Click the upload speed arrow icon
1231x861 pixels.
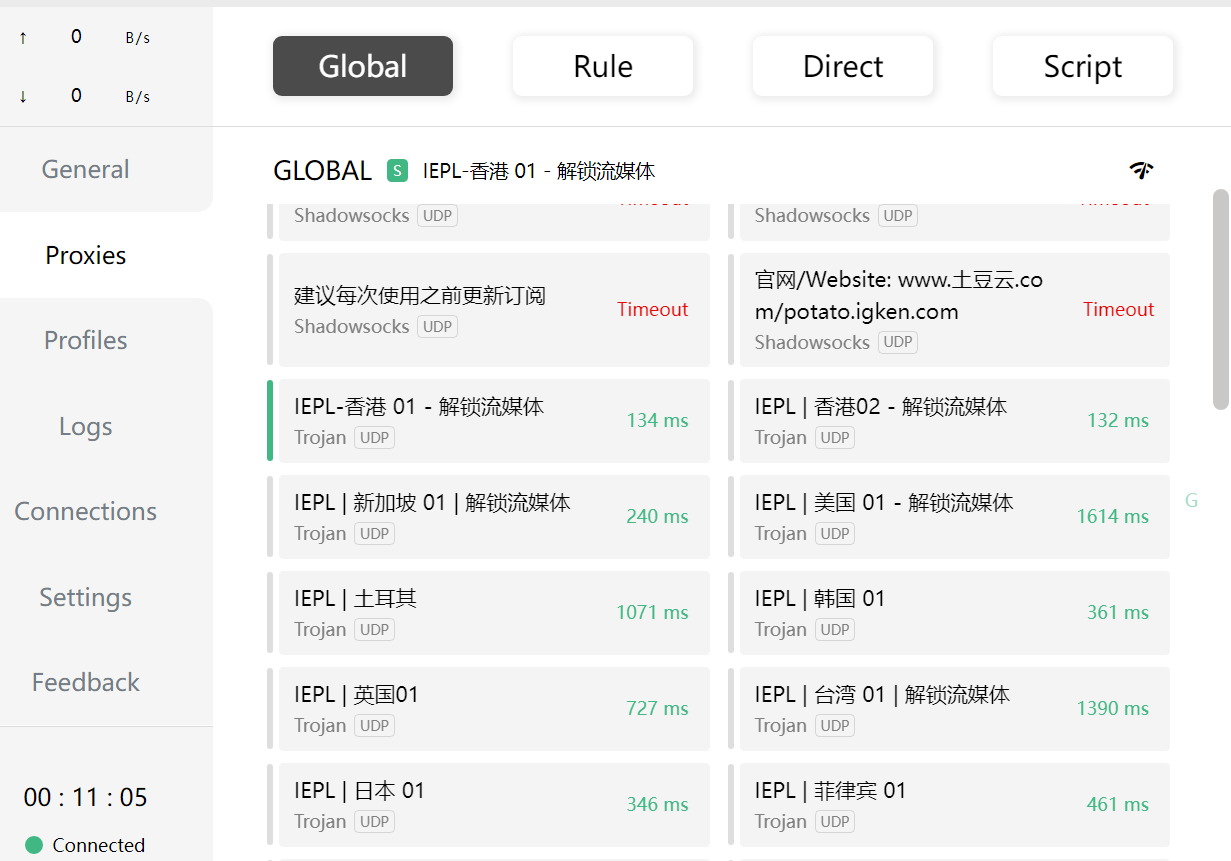[22, 37]
